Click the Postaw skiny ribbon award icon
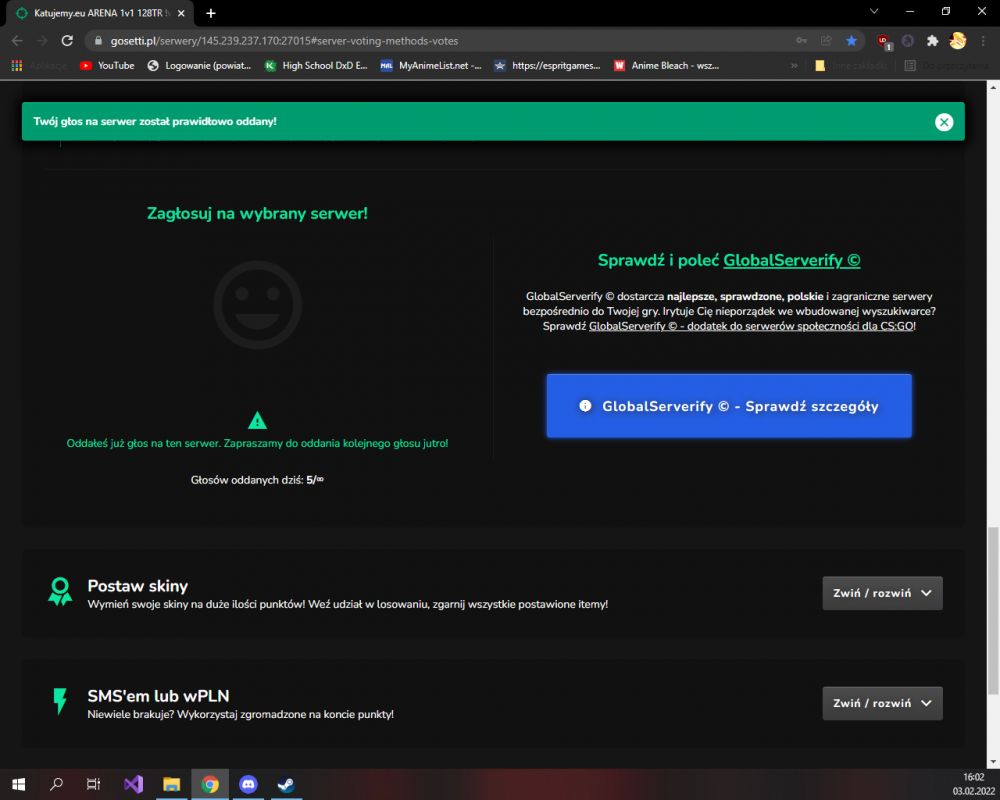This screenshot has height=800, width=1000. [60, 591]
